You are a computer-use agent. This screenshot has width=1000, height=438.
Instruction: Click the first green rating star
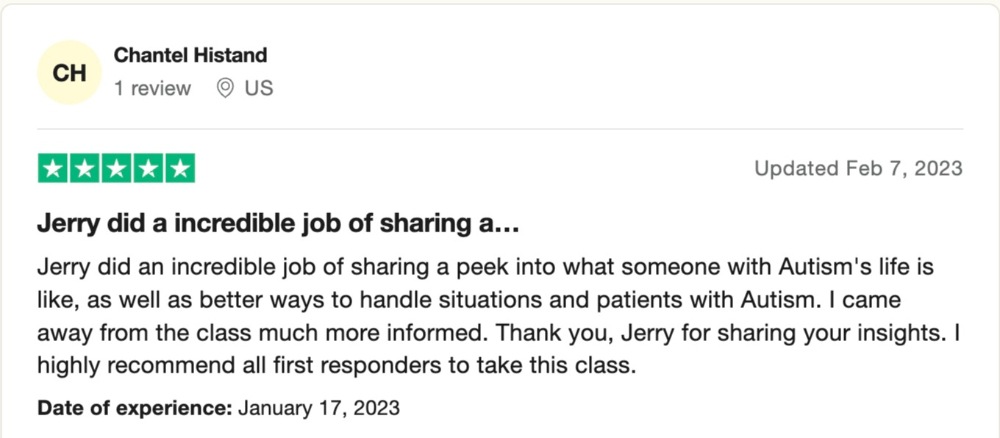[x=53, y=168]
